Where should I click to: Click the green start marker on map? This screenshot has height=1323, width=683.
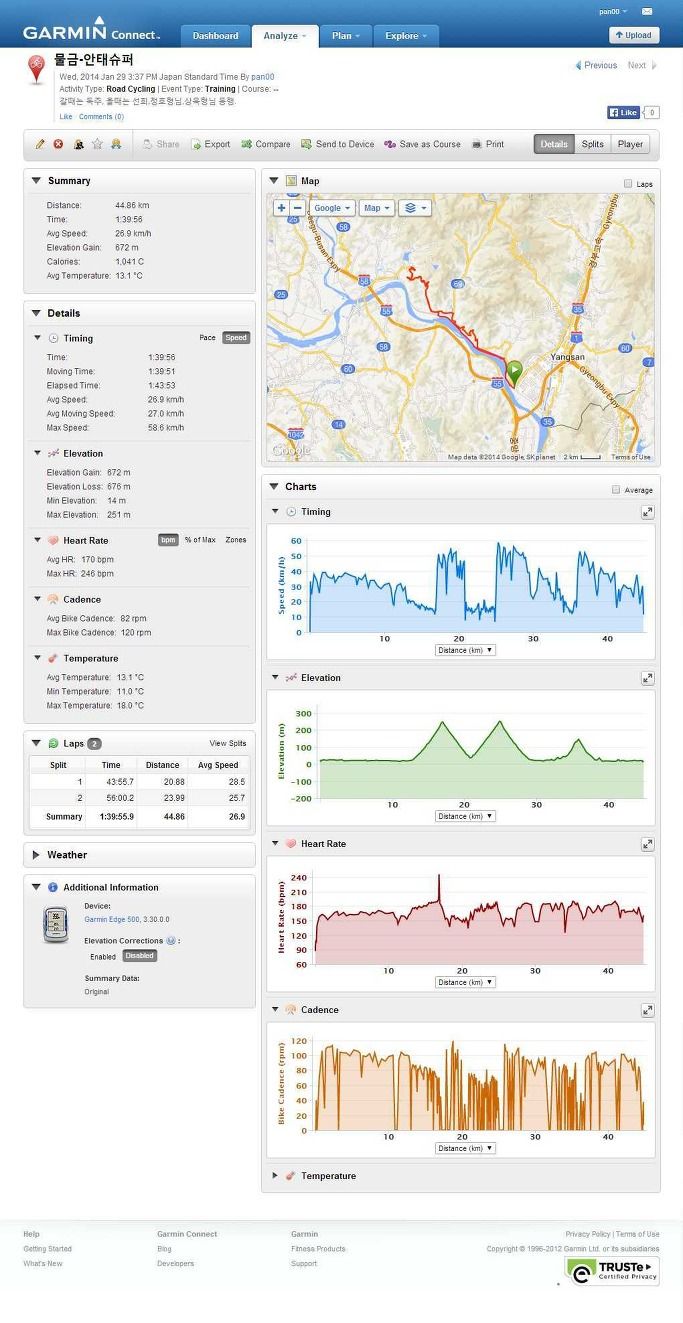pos(514,372)
